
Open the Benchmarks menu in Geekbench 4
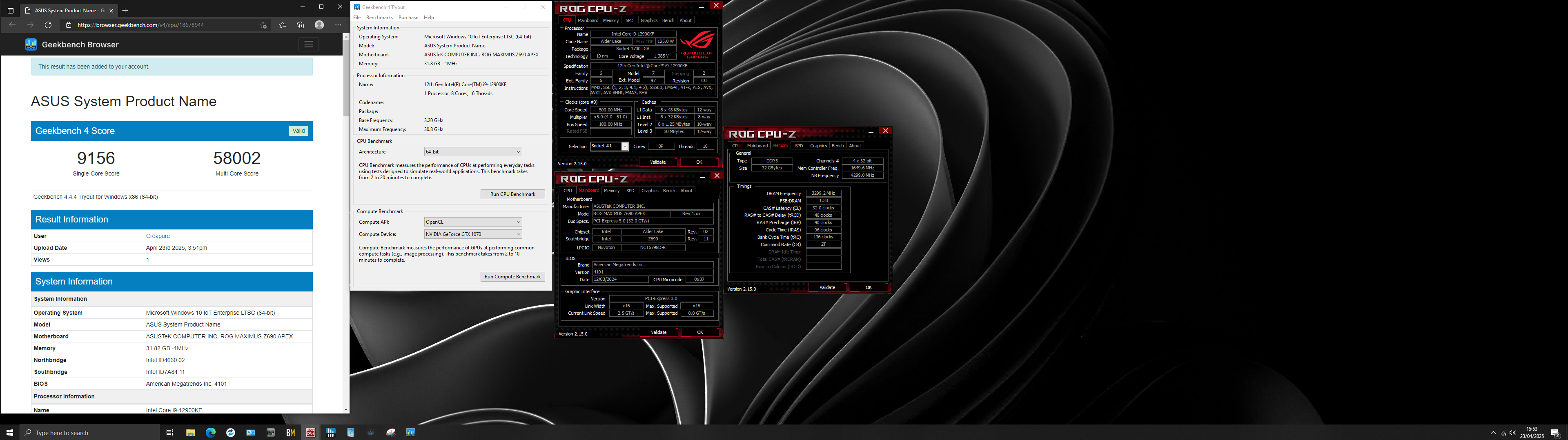(x=379, y=18)
